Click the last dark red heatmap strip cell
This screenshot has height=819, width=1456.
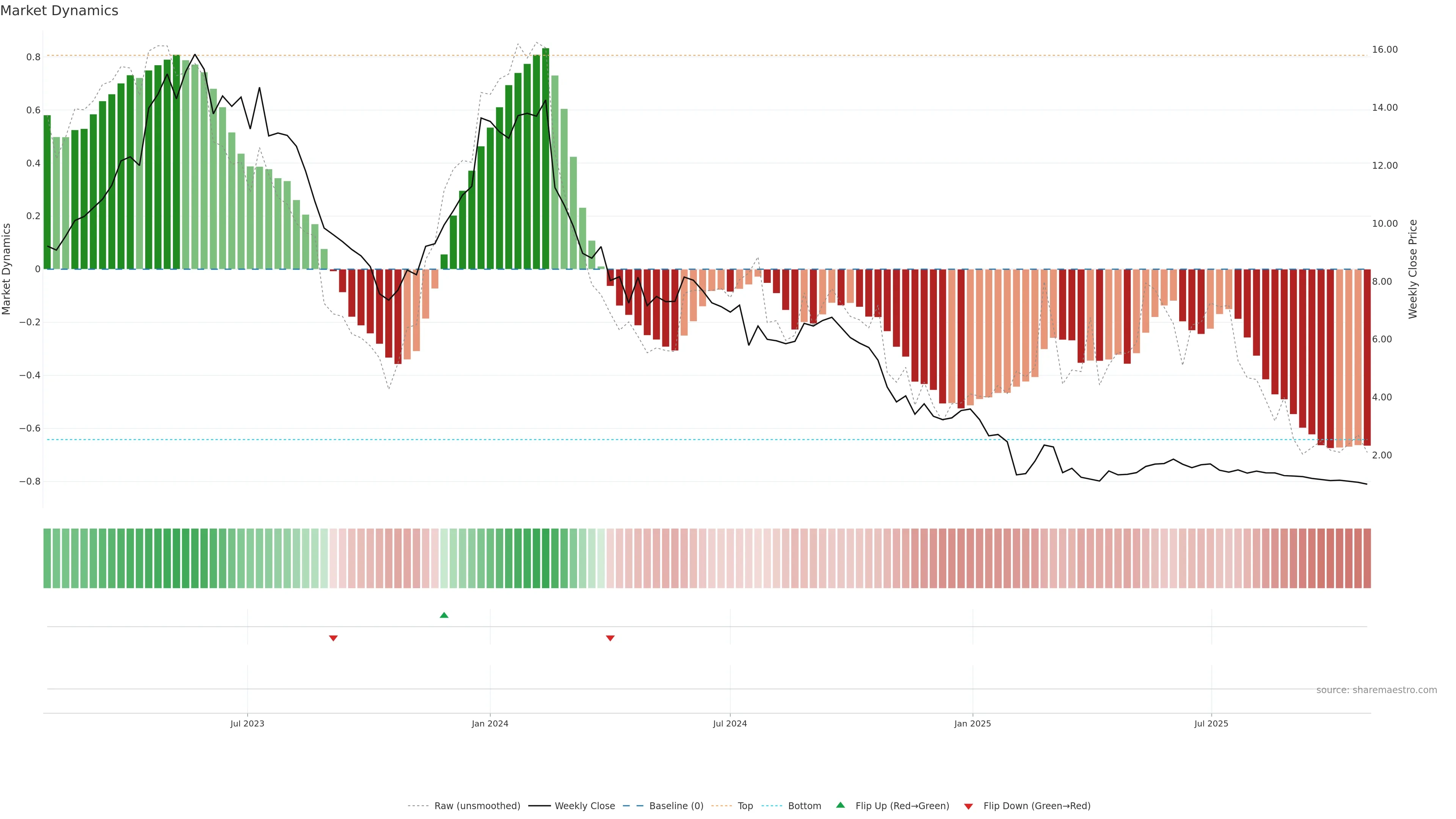point(1367,559)
